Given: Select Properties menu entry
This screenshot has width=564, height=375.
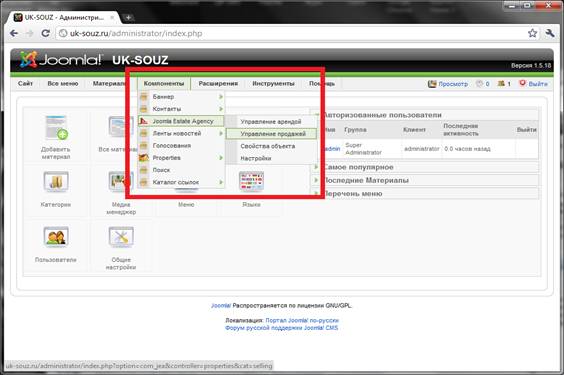Looking at the screenshot, I should point(181,158).
